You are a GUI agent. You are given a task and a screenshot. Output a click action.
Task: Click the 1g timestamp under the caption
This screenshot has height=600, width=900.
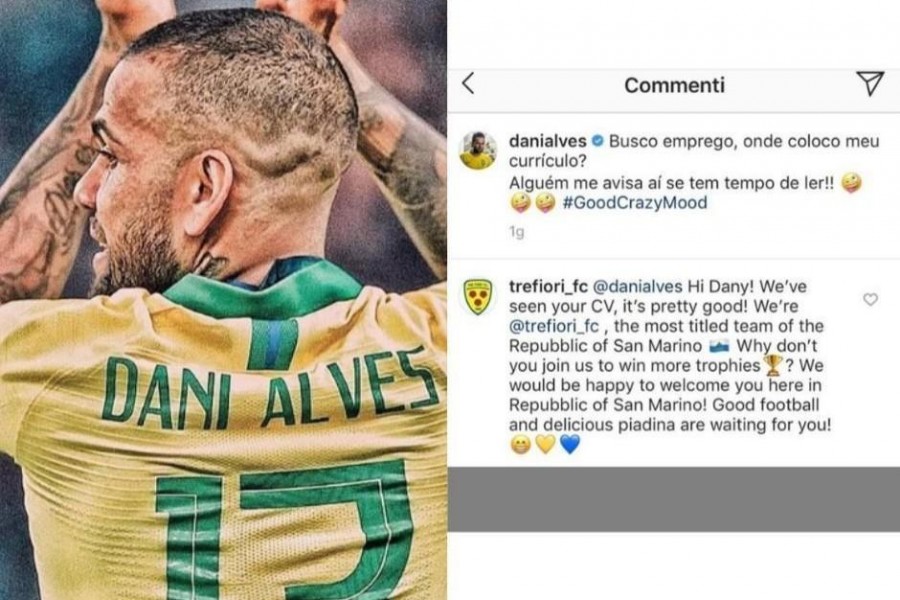pos(517,232)
